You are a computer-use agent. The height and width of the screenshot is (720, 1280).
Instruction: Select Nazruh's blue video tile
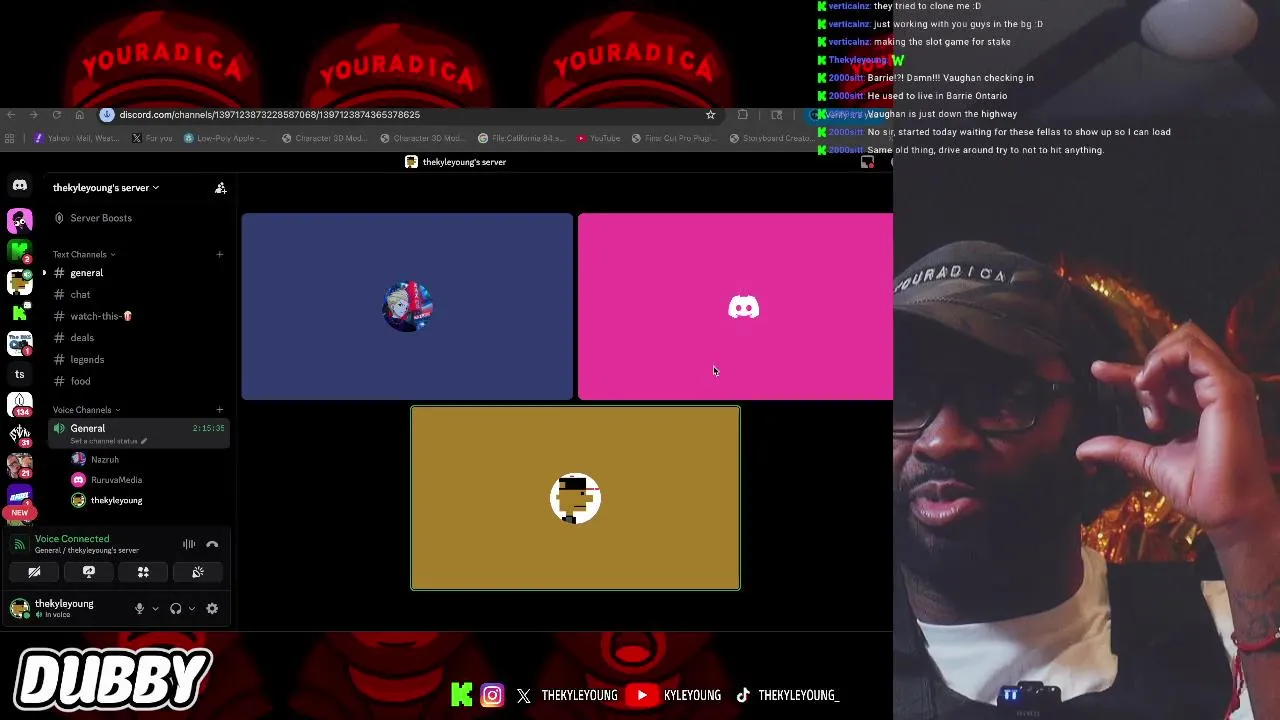407,306
